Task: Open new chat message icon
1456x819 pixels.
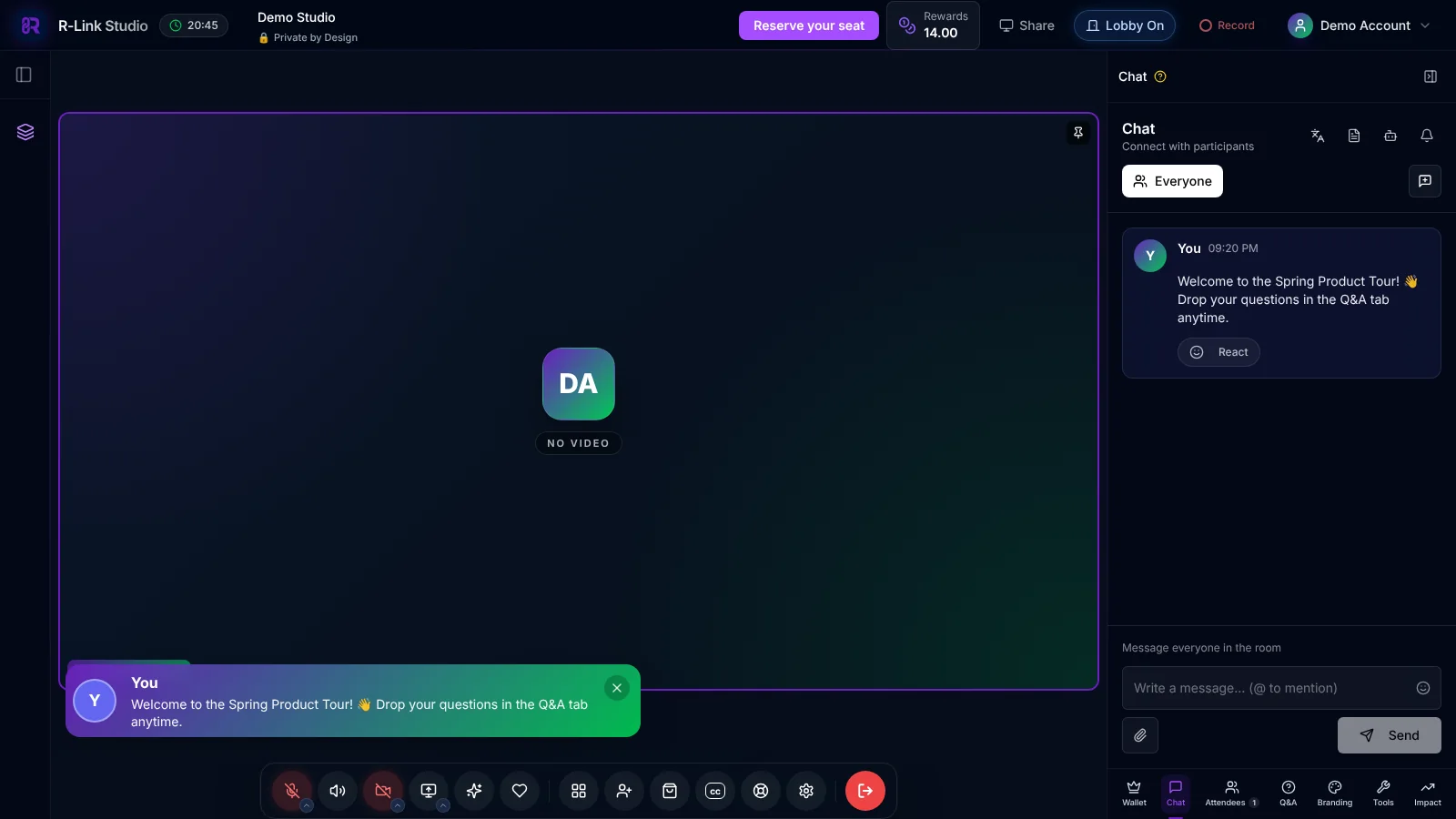Action: pos(1425,181)
